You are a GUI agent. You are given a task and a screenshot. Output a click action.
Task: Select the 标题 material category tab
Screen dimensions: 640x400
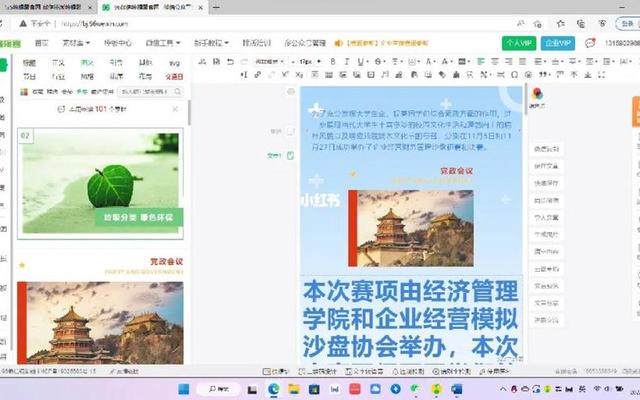(x=29, y=63)
